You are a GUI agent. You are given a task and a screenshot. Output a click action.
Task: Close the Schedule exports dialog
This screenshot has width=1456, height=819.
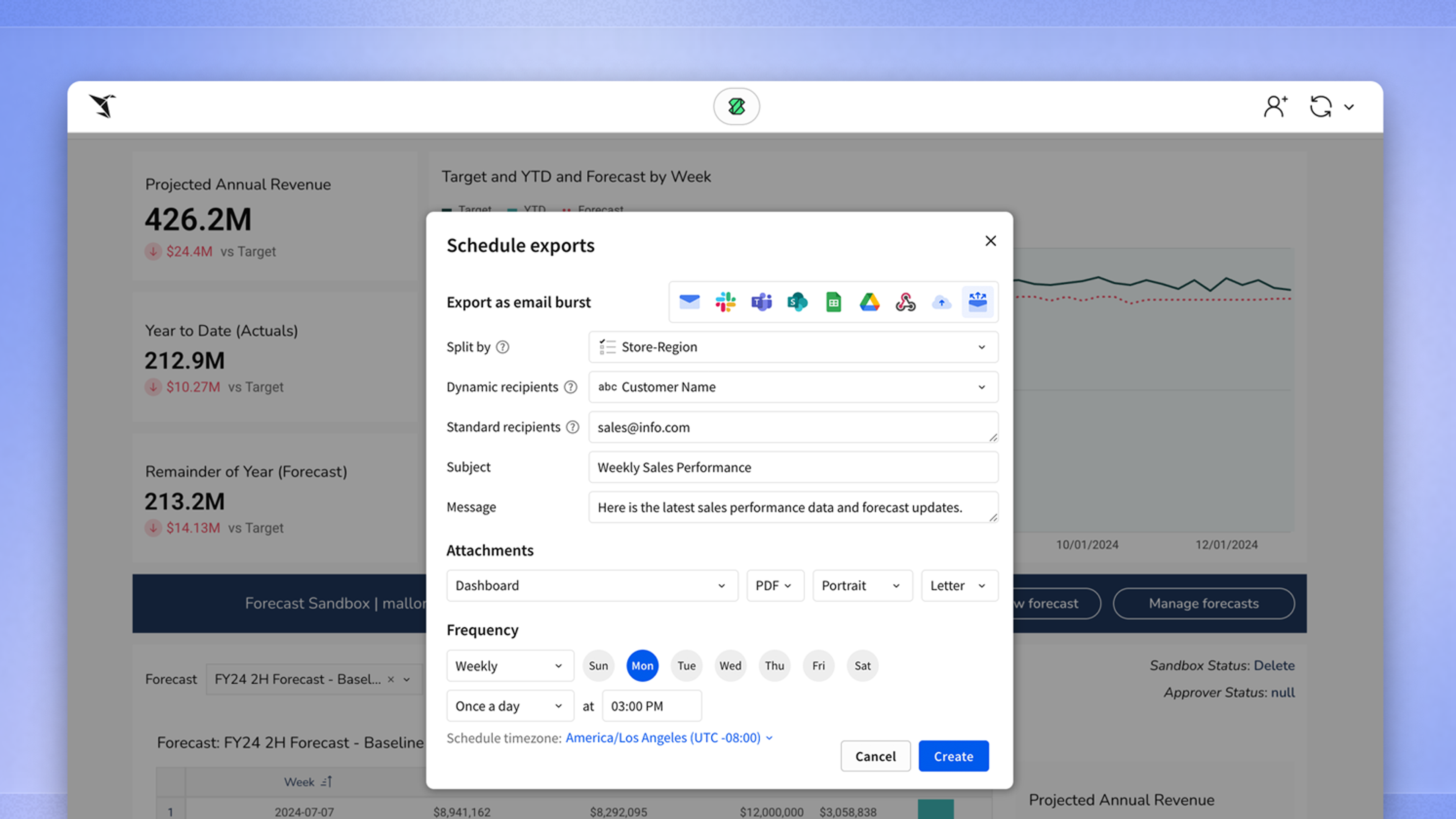(991, 241)
